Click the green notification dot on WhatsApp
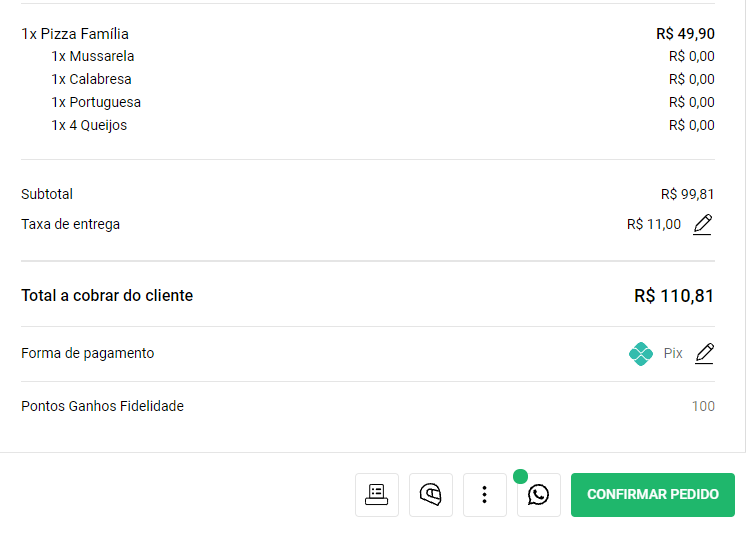Viewport: 746px width, 536px height. (x=520, y=476)
